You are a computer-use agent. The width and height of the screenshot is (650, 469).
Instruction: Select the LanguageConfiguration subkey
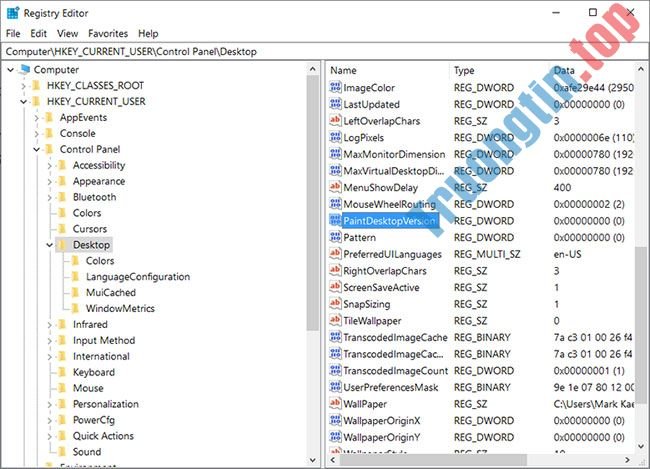(138, 277)
